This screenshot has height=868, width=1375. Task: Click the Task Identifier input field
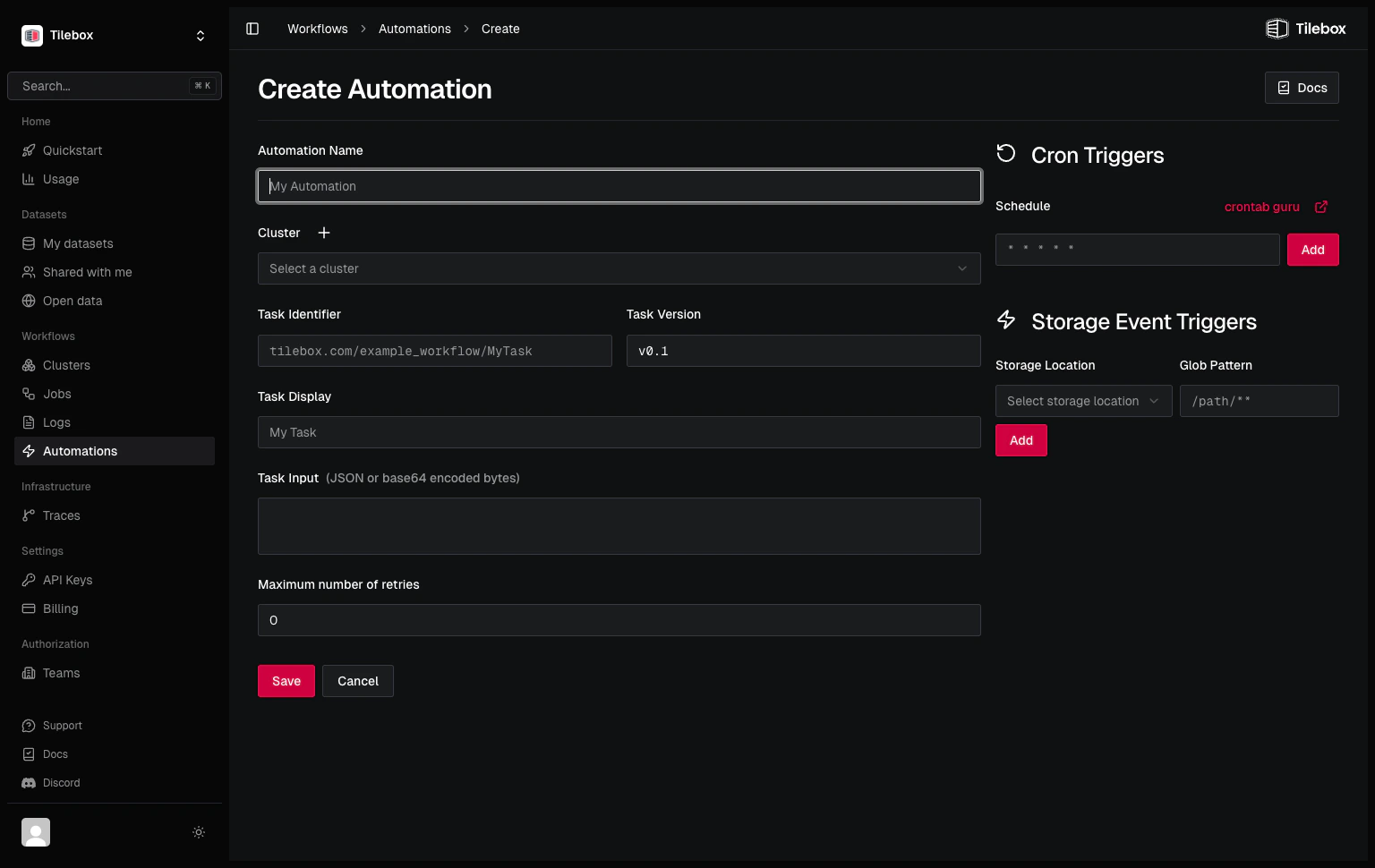(x=435, y=351)
